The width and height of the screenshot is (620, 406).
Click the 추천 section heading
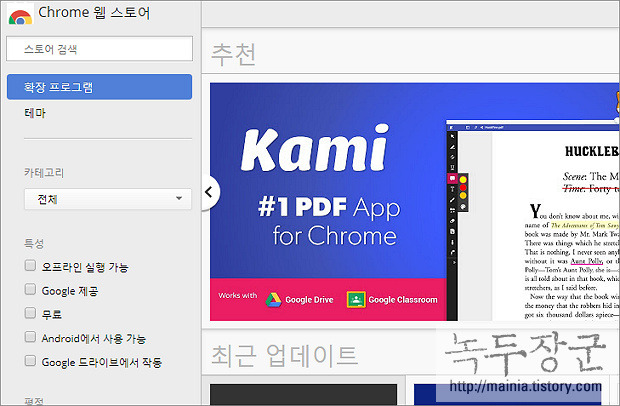tap(233, 55)
